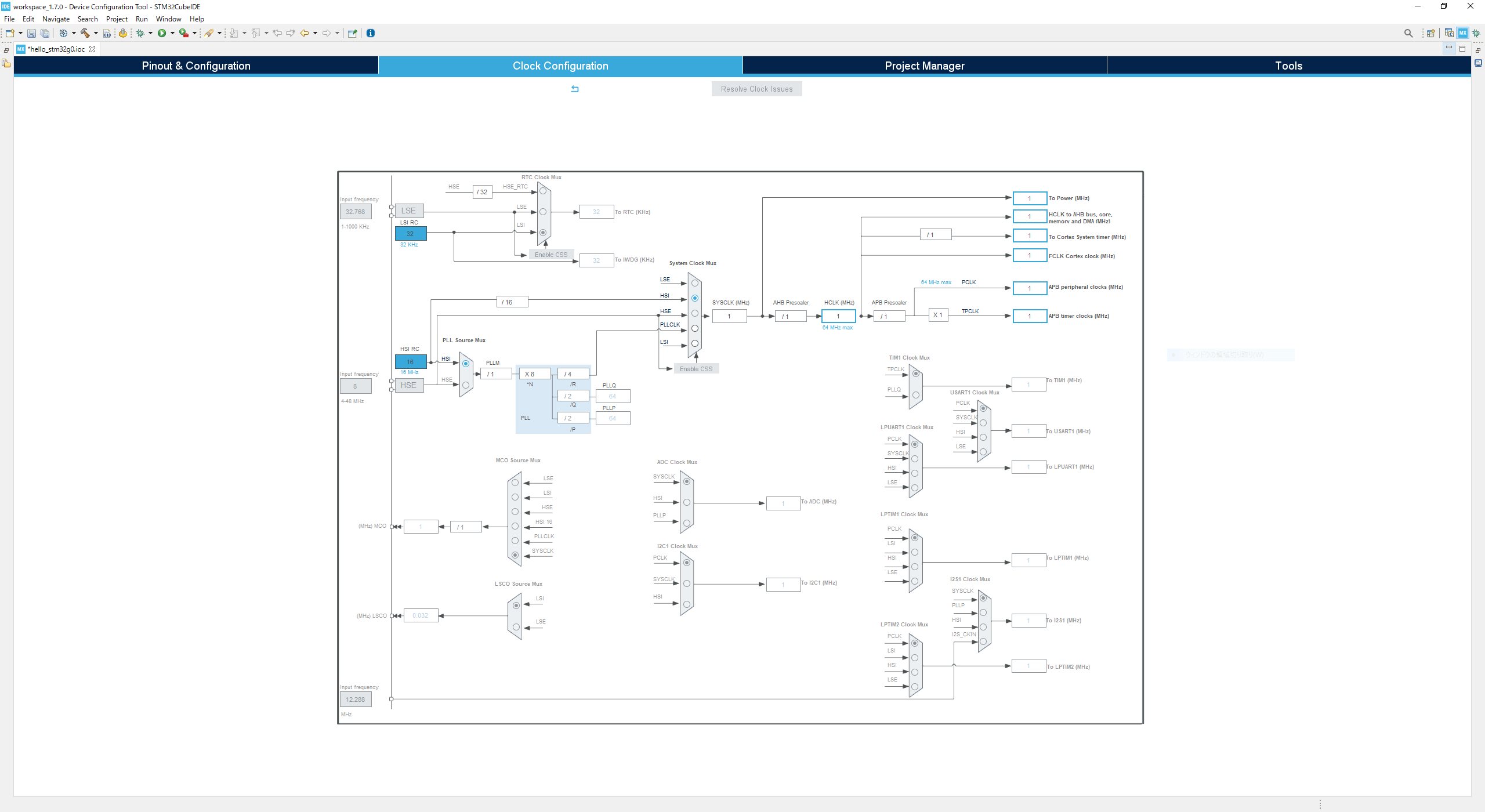The image size is (1485, 812).
Task: Select LSE in the System Clock Mux
Action: point(694,283)
